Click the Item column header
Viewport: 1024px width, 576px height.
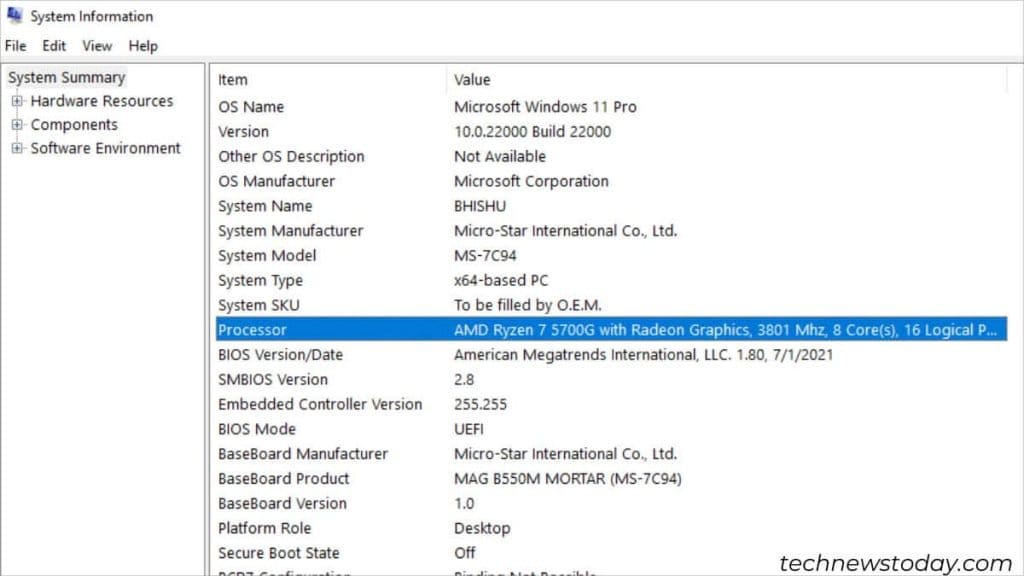232,80
